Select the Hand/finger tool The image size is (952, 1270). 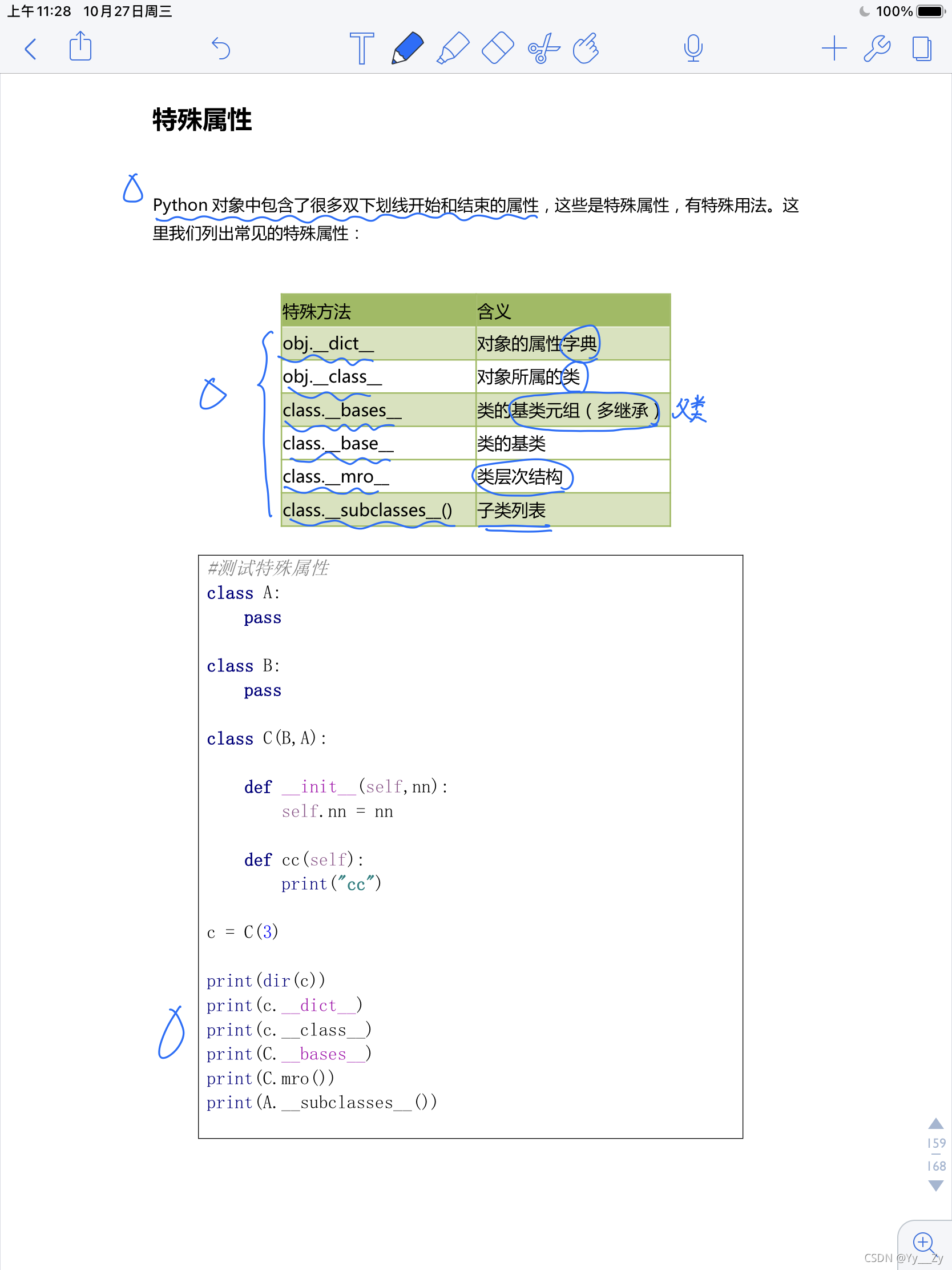[586, 48]
